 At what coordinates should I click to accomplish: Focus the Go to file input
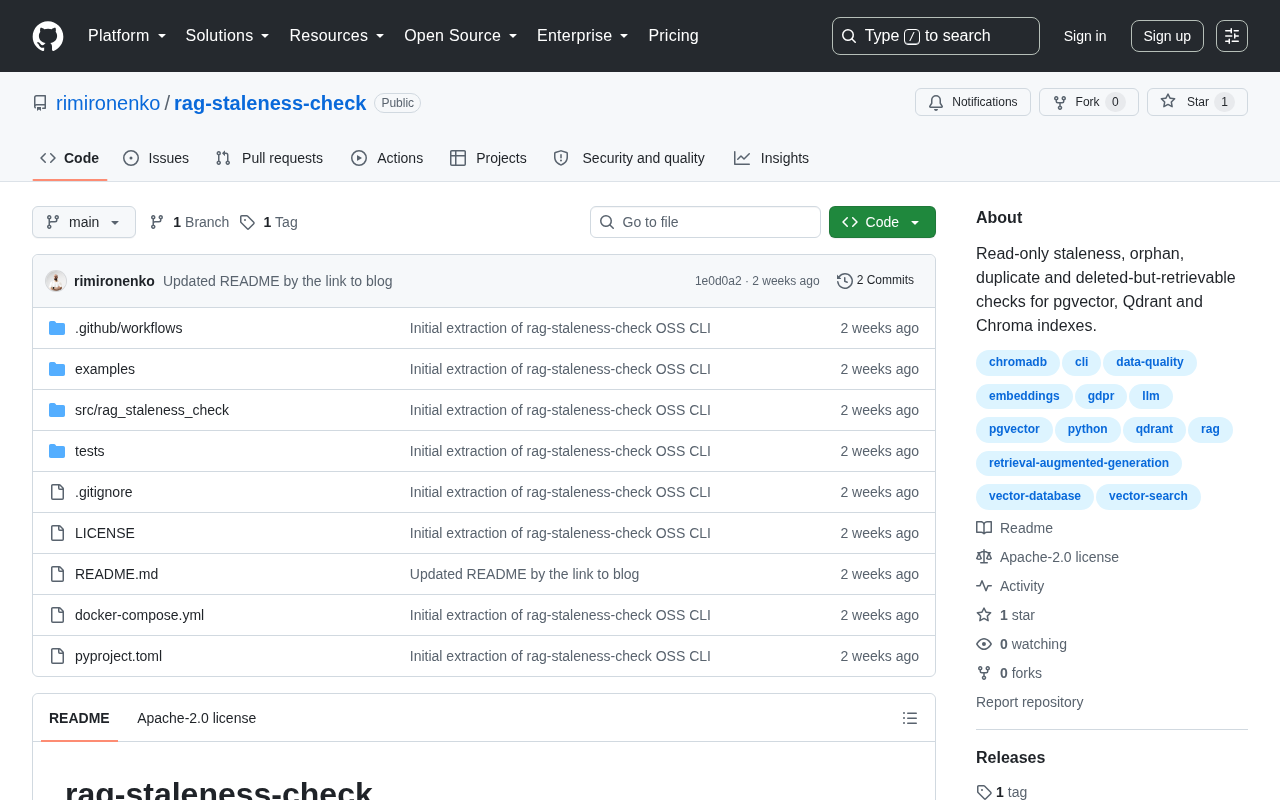(x=705, y=222)
